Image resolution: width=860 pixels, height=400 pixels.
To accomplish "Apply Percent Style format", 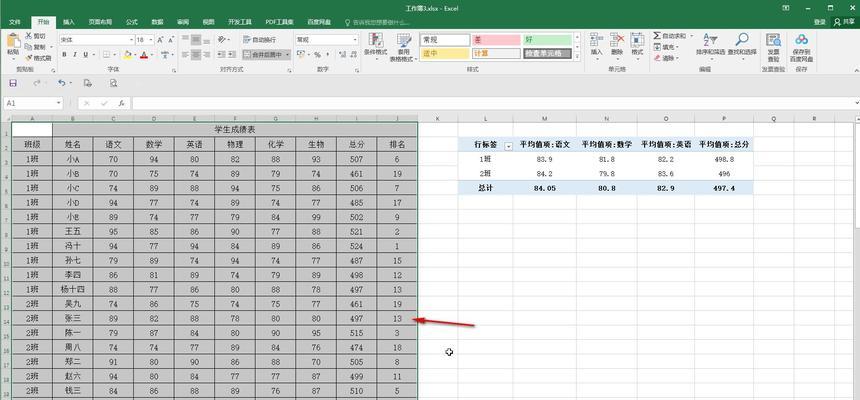I will [x=318, y=55].
